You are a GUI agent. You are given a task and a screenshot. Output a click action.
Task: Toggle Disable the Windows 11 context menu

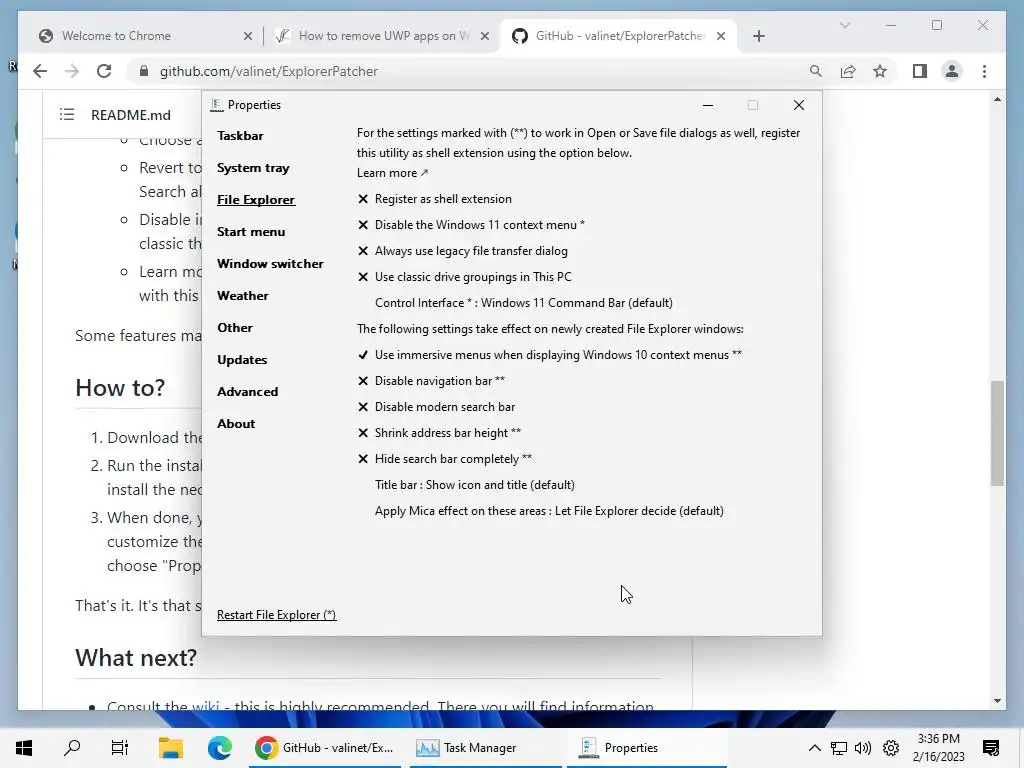coord(471,225)
